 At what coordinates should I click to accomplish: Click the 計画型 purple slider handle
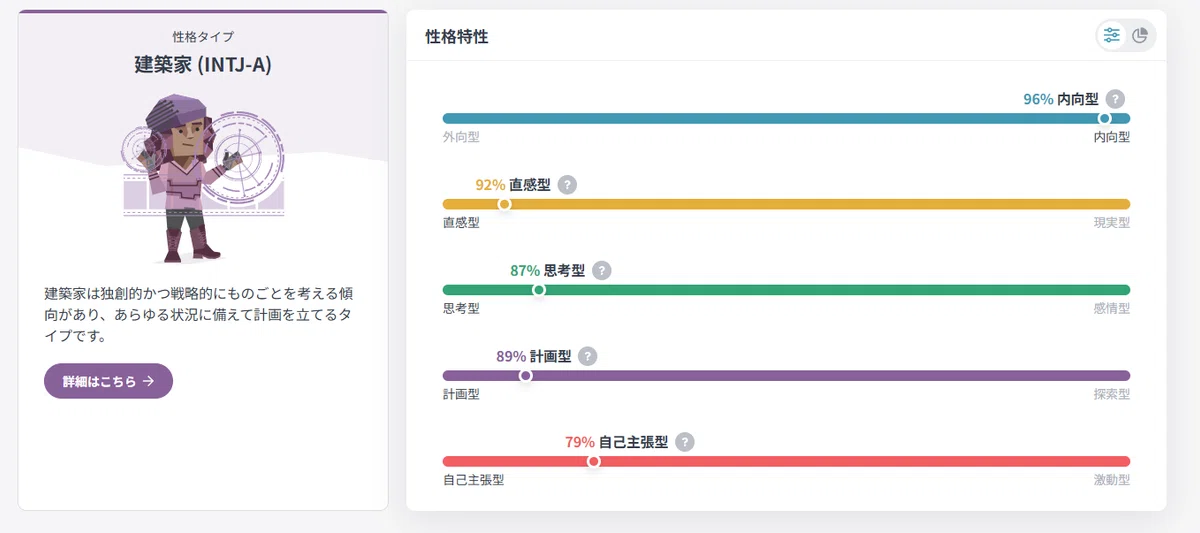(525, 376)
